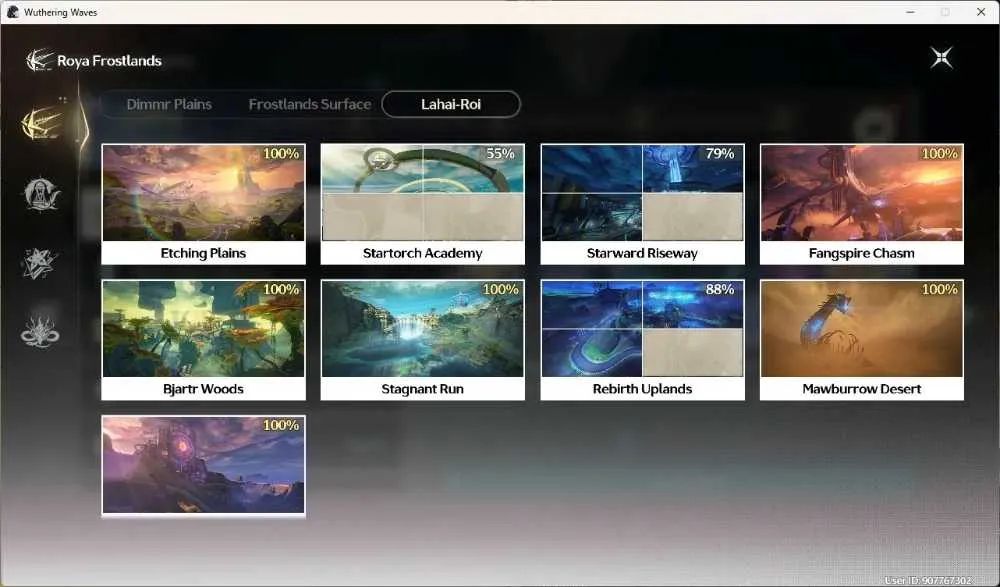The image size is (1000, 587).
Task: Click the Starward Riseway name label
Action: click(x=642, y=253)
